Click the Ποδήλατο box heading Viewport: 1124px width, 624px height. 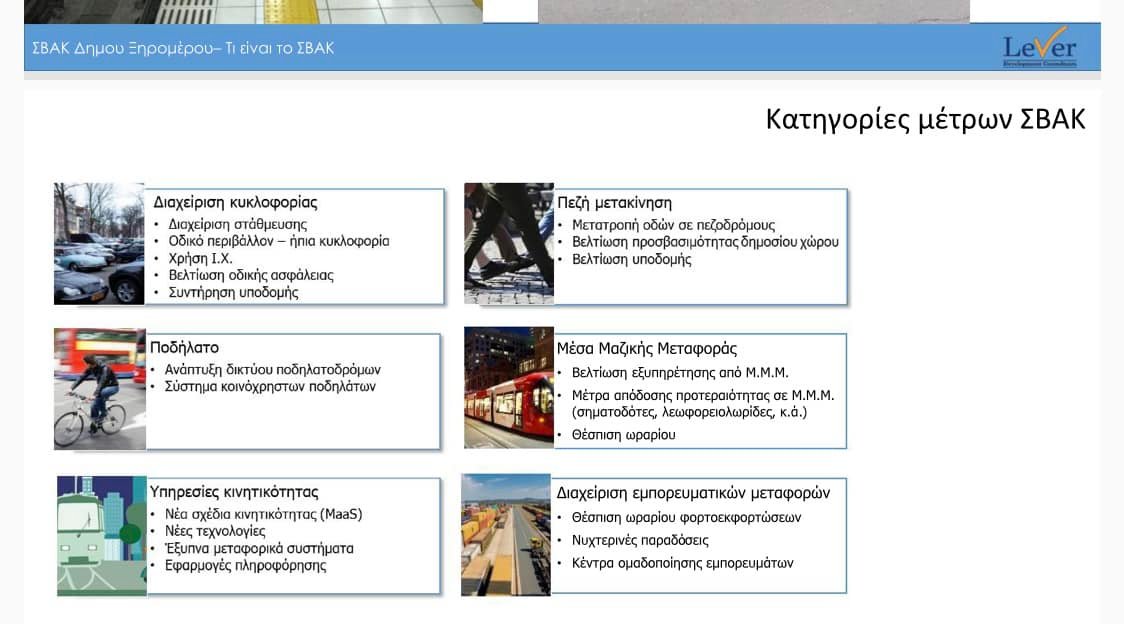[184, 348]
